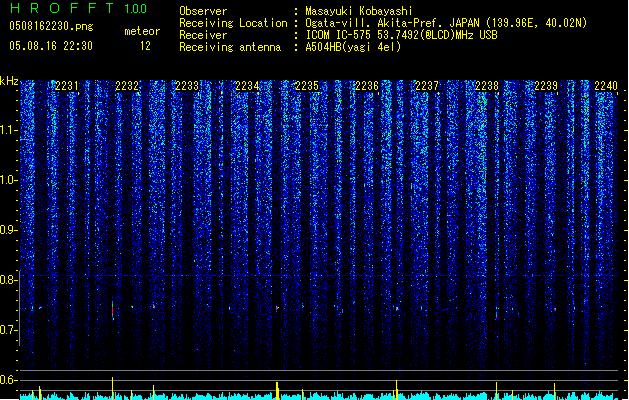Click the 2235 time marker
The image size is (629, 400).
306,86
